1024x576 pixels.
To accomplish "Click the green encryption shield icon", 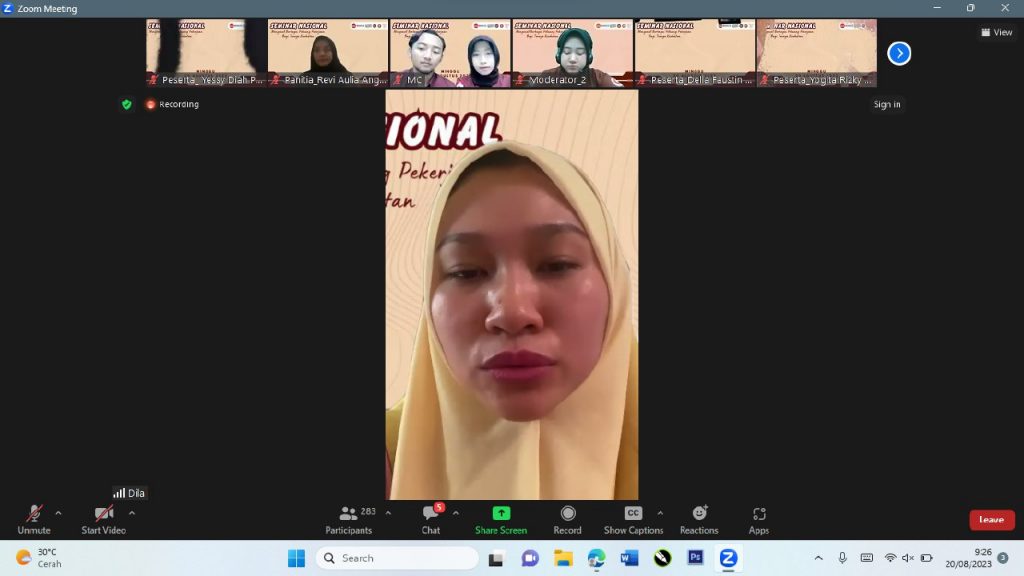I will point(126,104).
